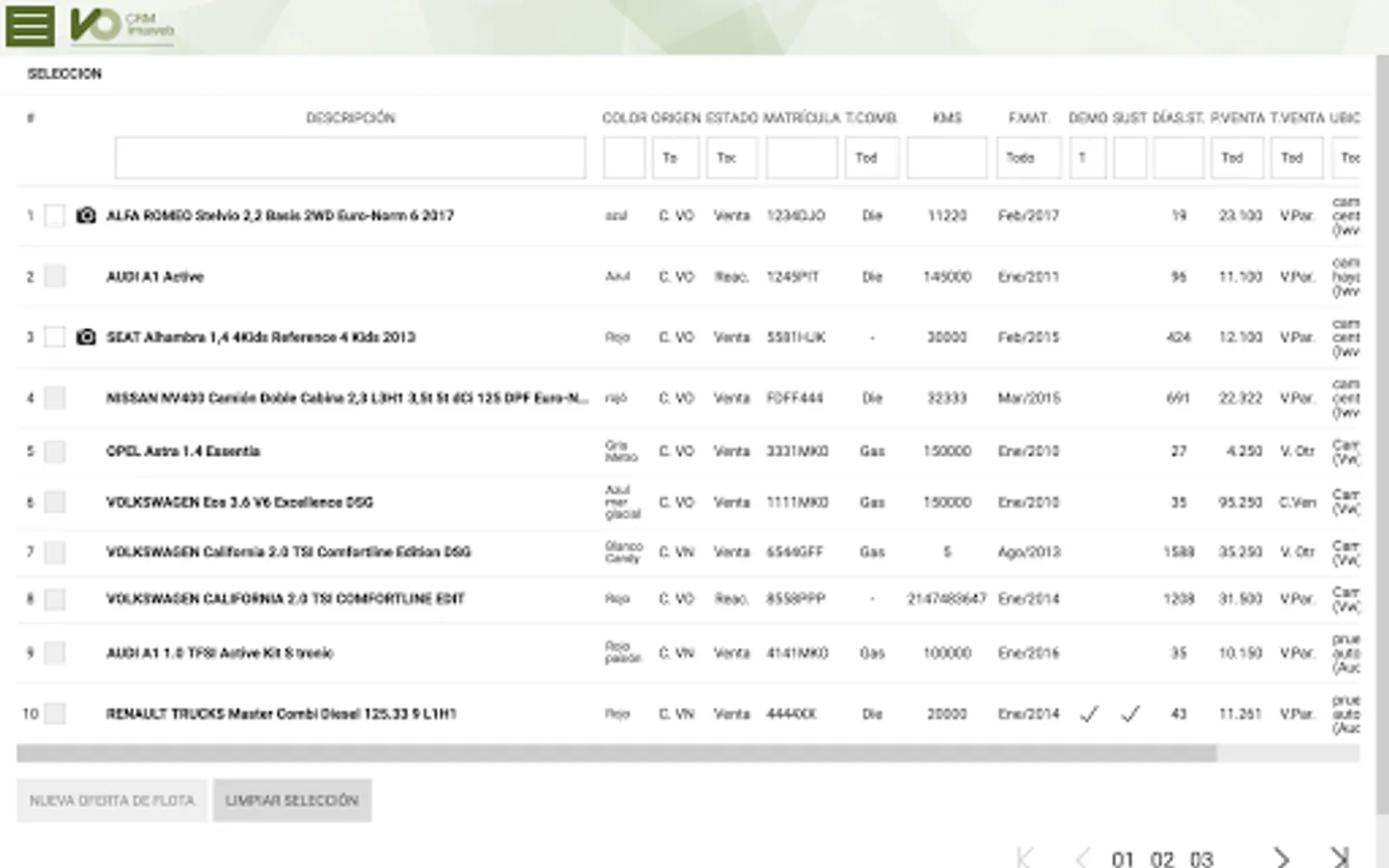This screenshot has height=868, width=1389.
Task: Sort by the ESTADO column header
Action: (x=732, y=118)
